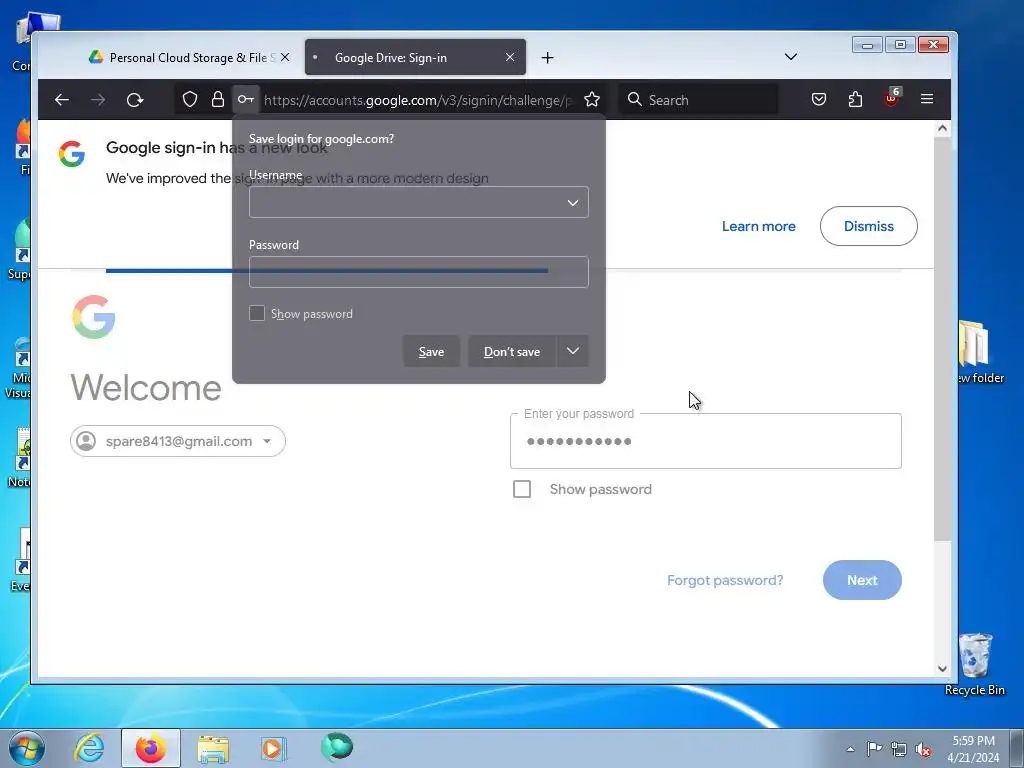Bookmark this page with the star icon
This screenshot has height=768, width=1024.
pos(592,99)
